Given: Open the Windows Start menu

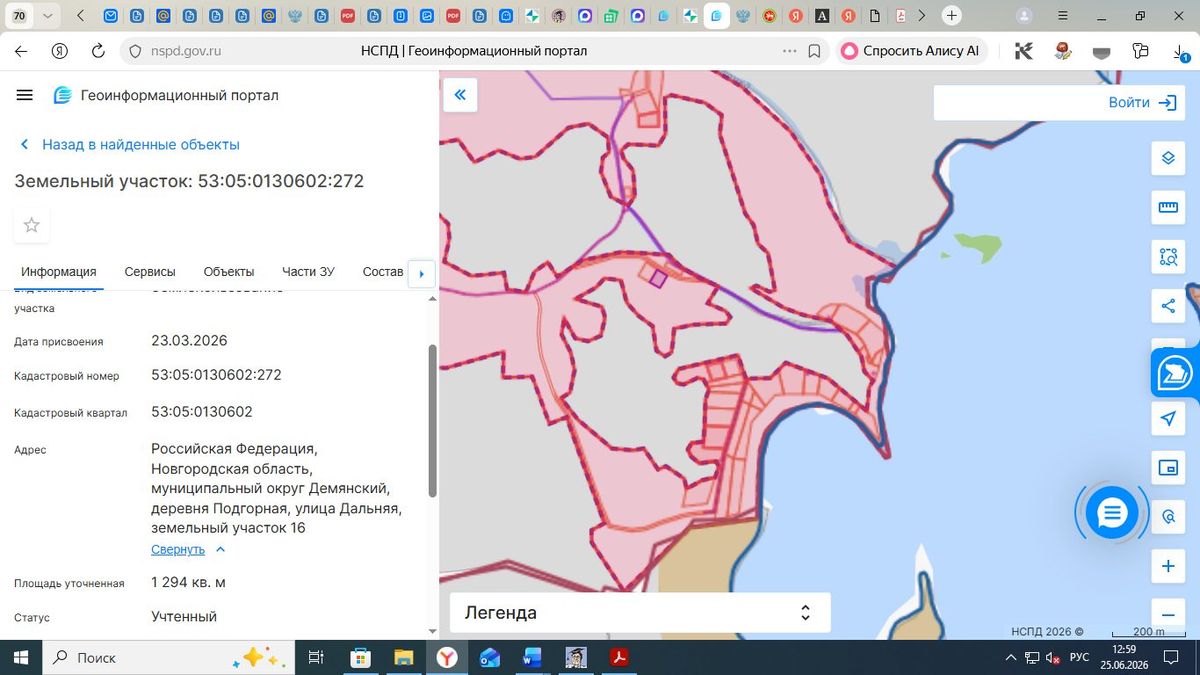Looking at the screenshot, I should pyautogui.click(x=20, y=657).
